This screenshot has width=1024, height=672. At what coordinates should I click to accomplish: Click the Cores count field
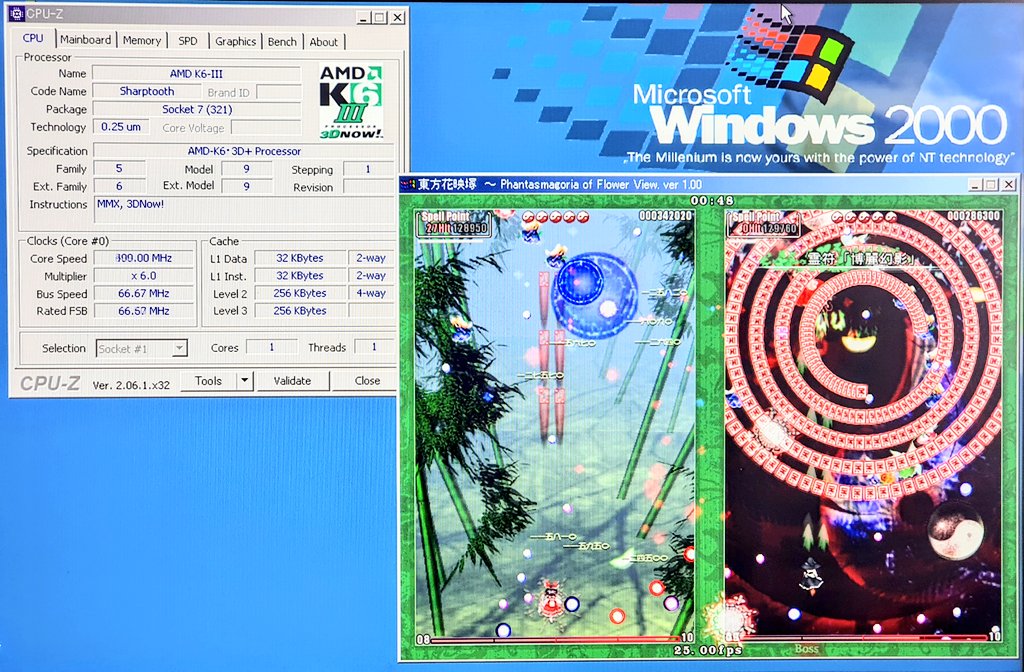click(272, 347)
